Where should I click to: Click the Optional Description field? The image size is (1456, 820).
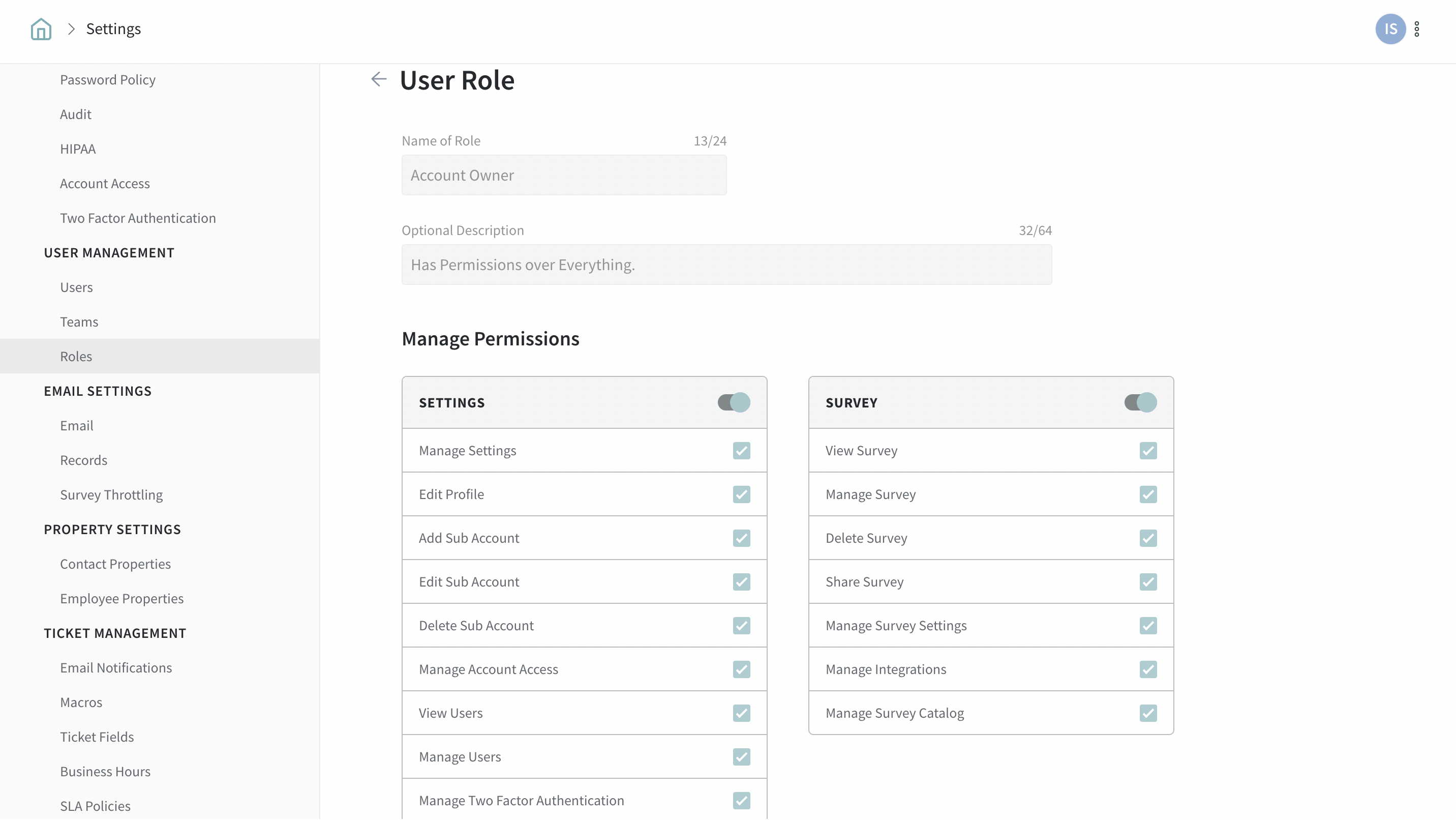(x=726, y=265)
